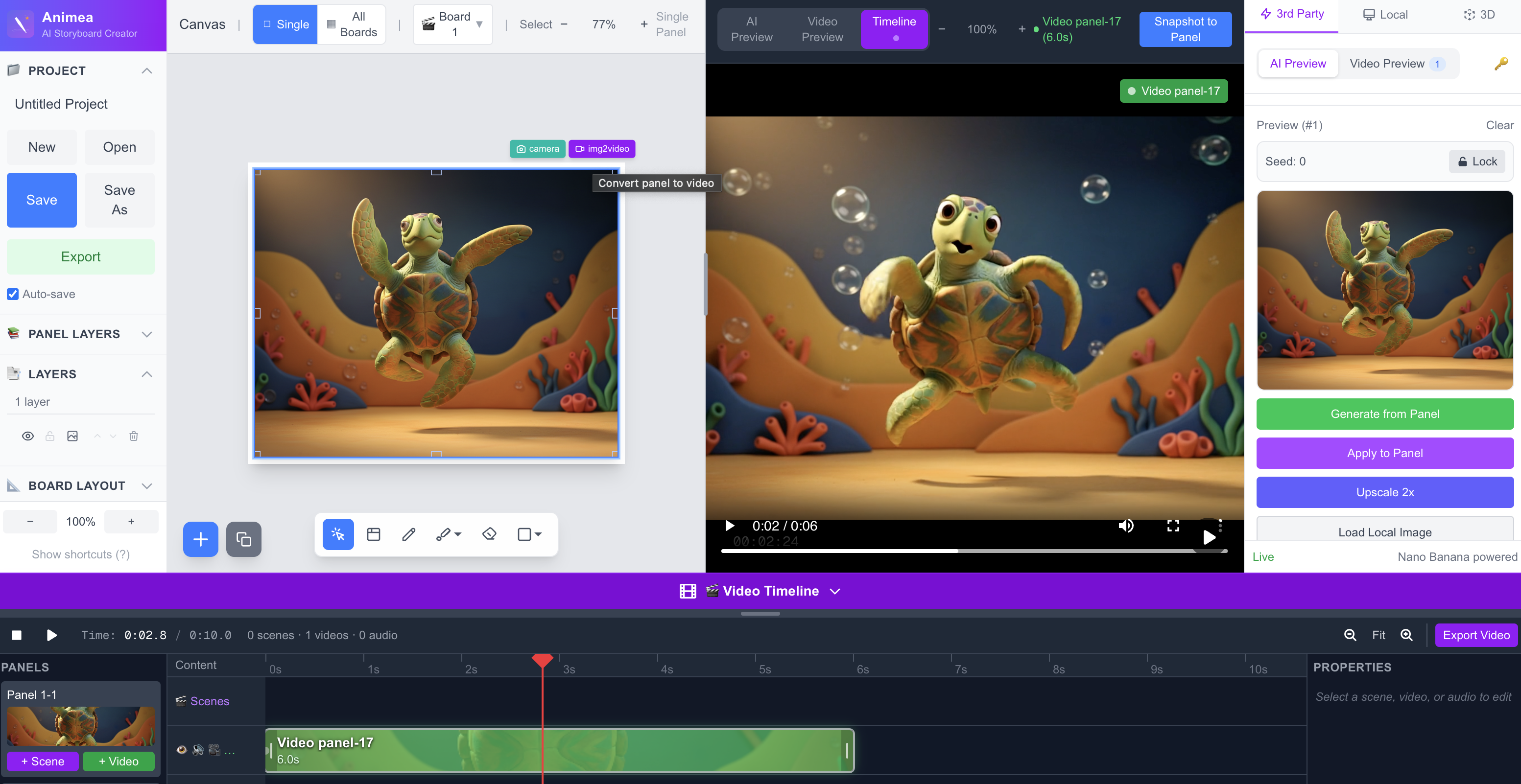The image size is (1521, 784).
Task: Toggle layer visibility with the eye icon
Action: click(28, 436)
